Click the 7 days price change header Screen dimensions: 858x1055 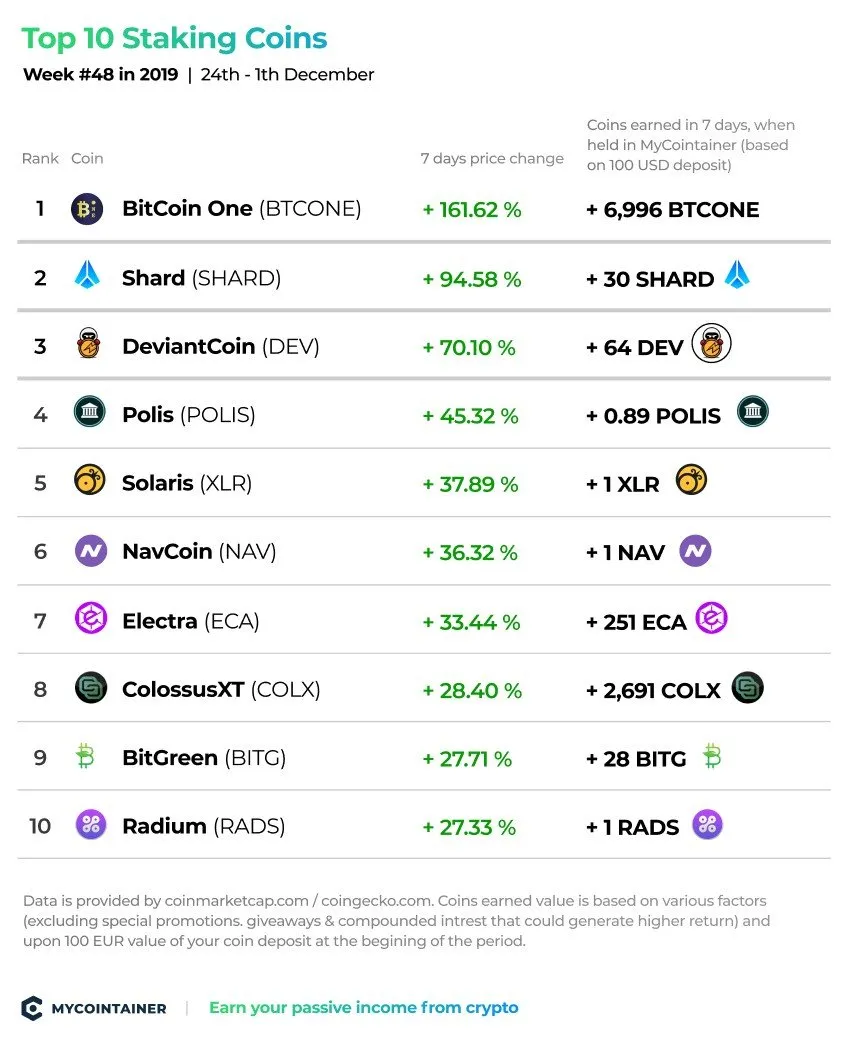(x=492, y=159)
